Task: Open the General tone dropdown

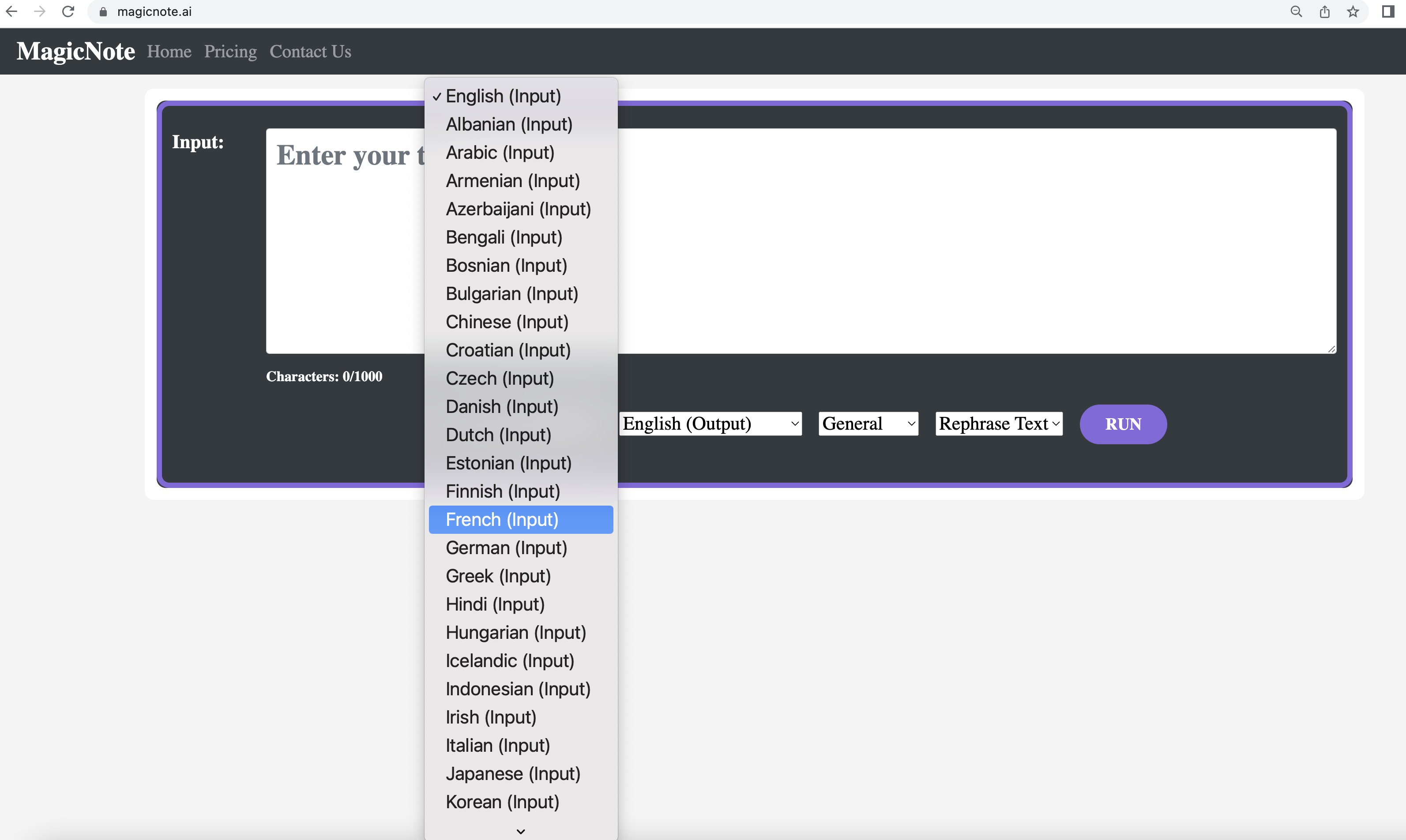Action: click(868, 424)
